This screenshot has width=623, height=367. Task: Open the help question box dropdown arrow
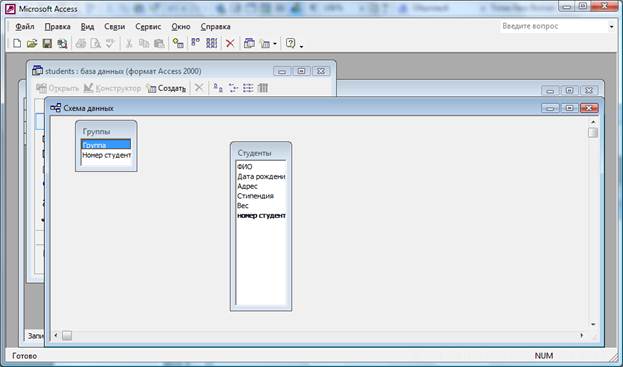tap(611, 27)
